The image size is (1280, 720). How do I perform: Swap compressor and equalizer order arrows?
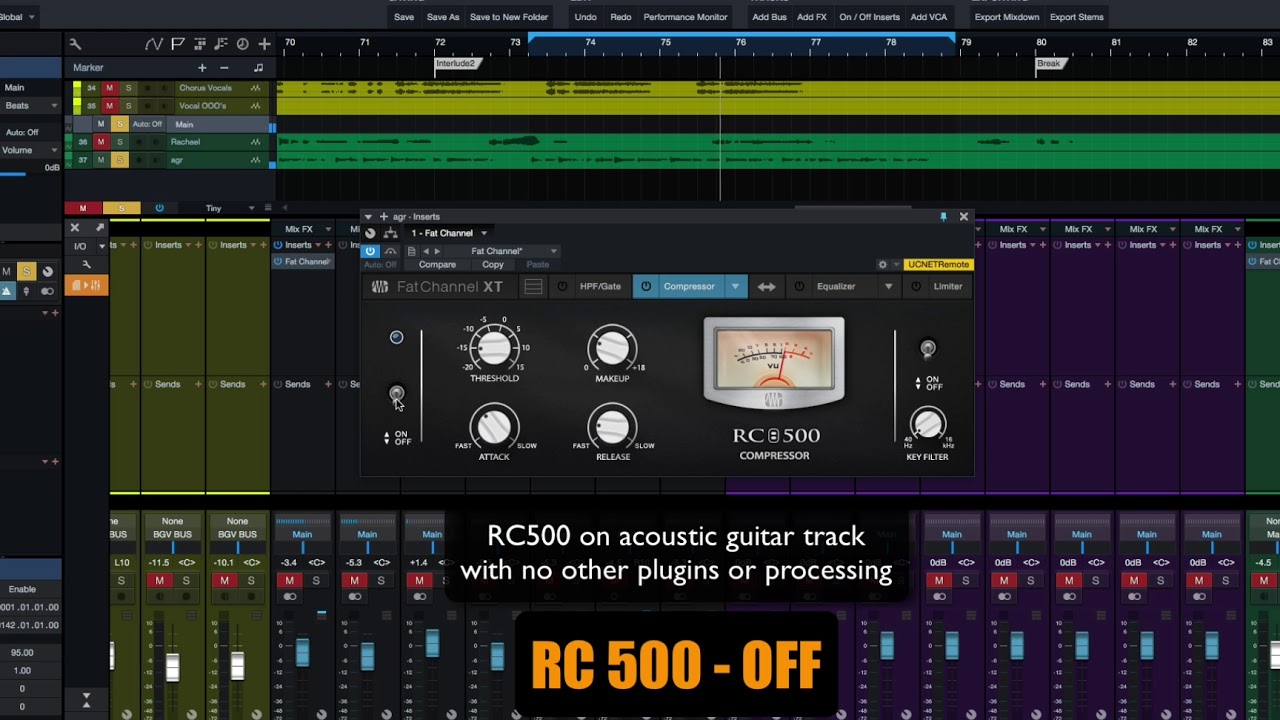coord(766,287)
